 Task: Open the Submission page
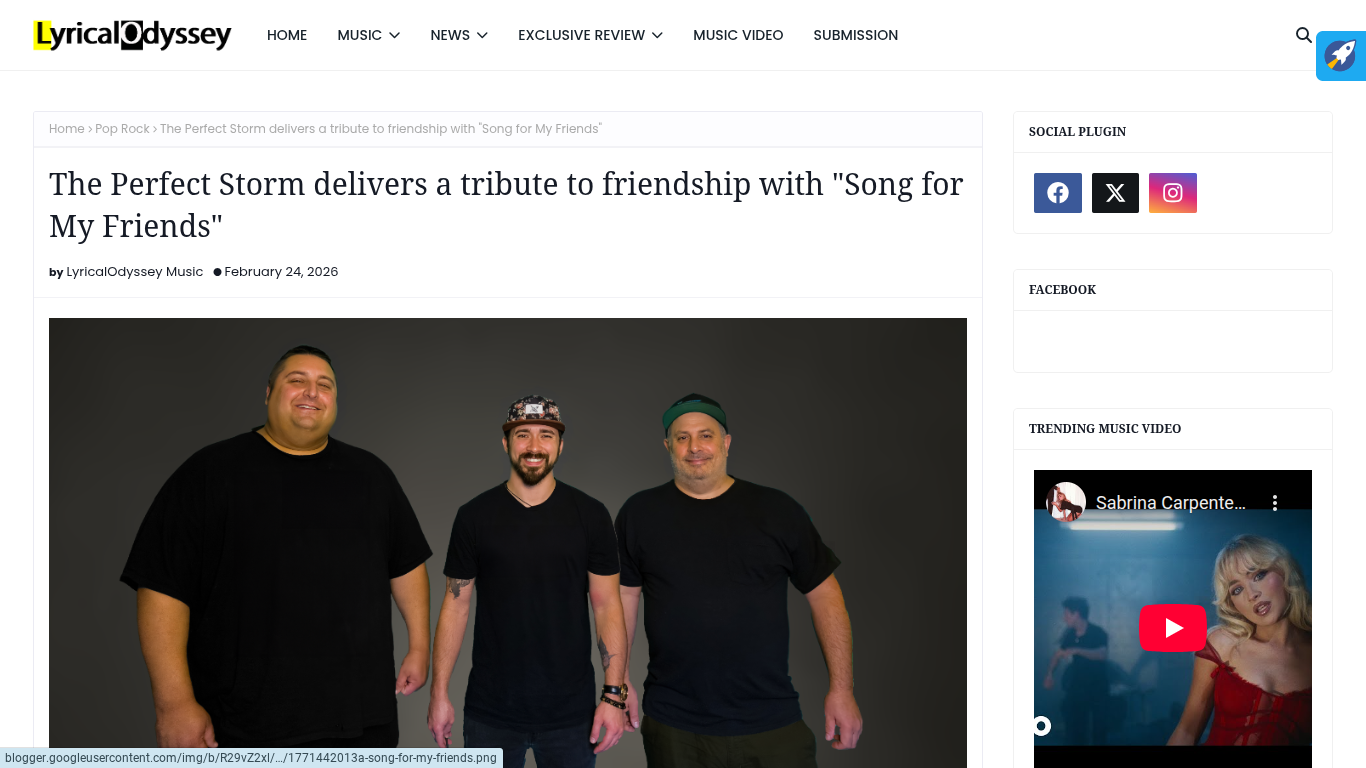click(x=855, y=35)
